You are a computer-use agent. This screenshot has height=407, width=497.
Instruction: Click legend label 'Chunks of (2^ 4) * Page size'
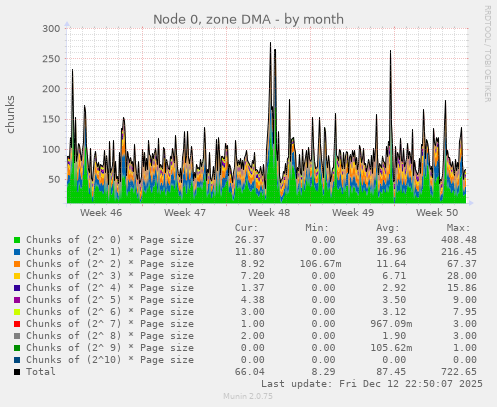coord(110,288)
